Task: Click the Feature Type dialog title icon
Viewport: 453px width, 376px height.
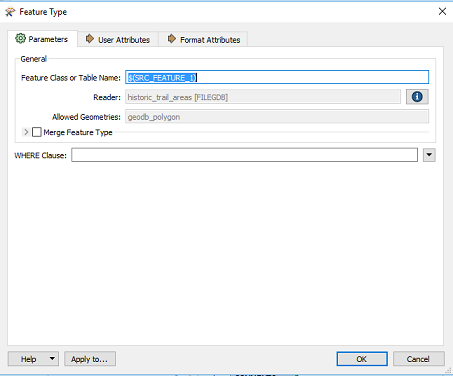Action: tap(10, 12)
